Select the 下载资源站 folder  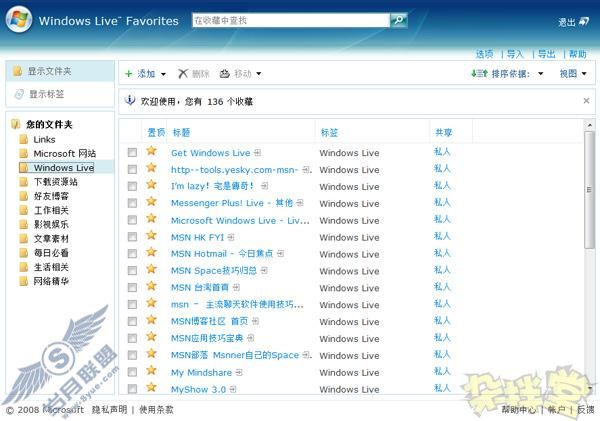(55, 182)
